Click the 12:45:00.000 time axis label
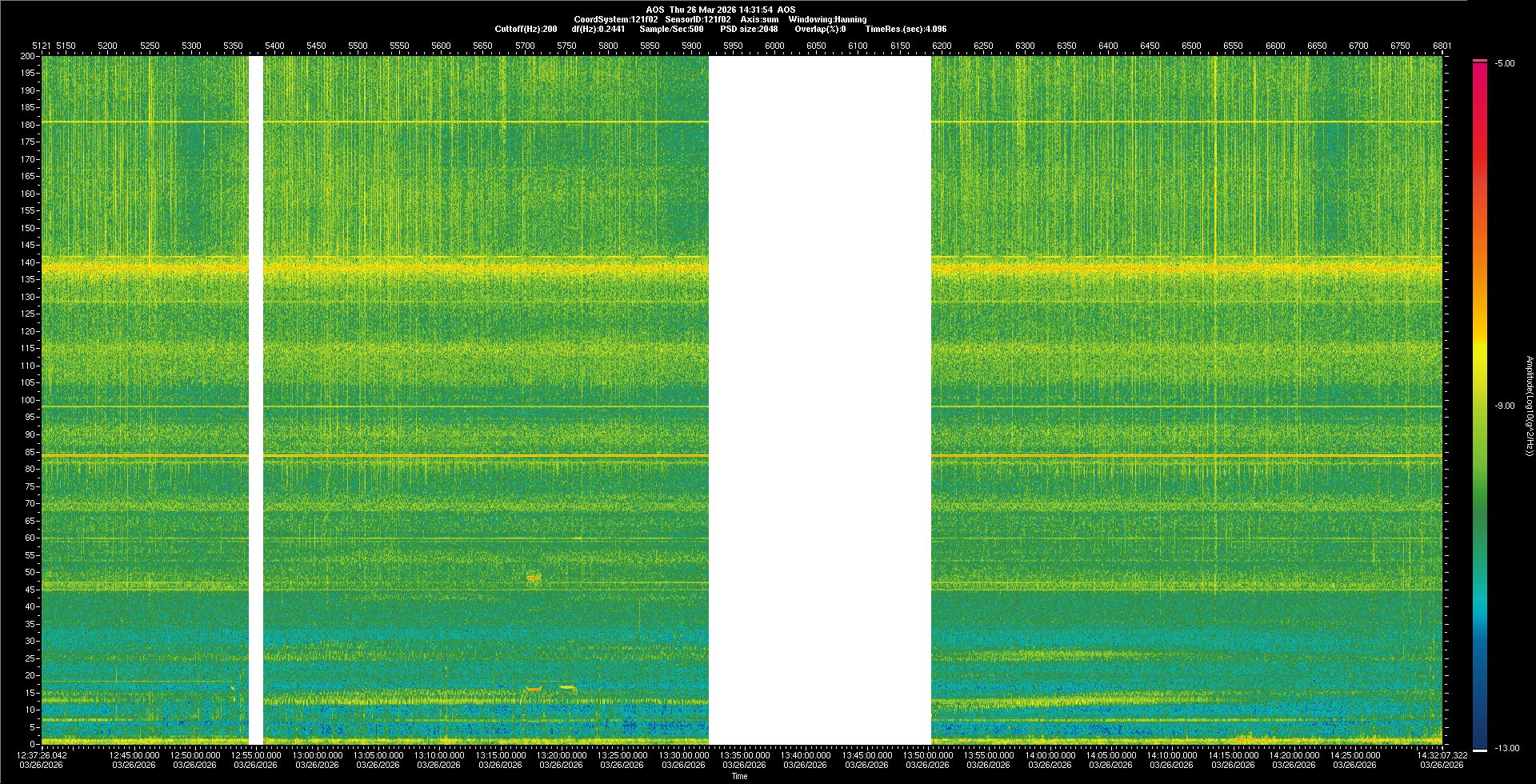This screenshot has width=1536, height=784. [134, 754]
